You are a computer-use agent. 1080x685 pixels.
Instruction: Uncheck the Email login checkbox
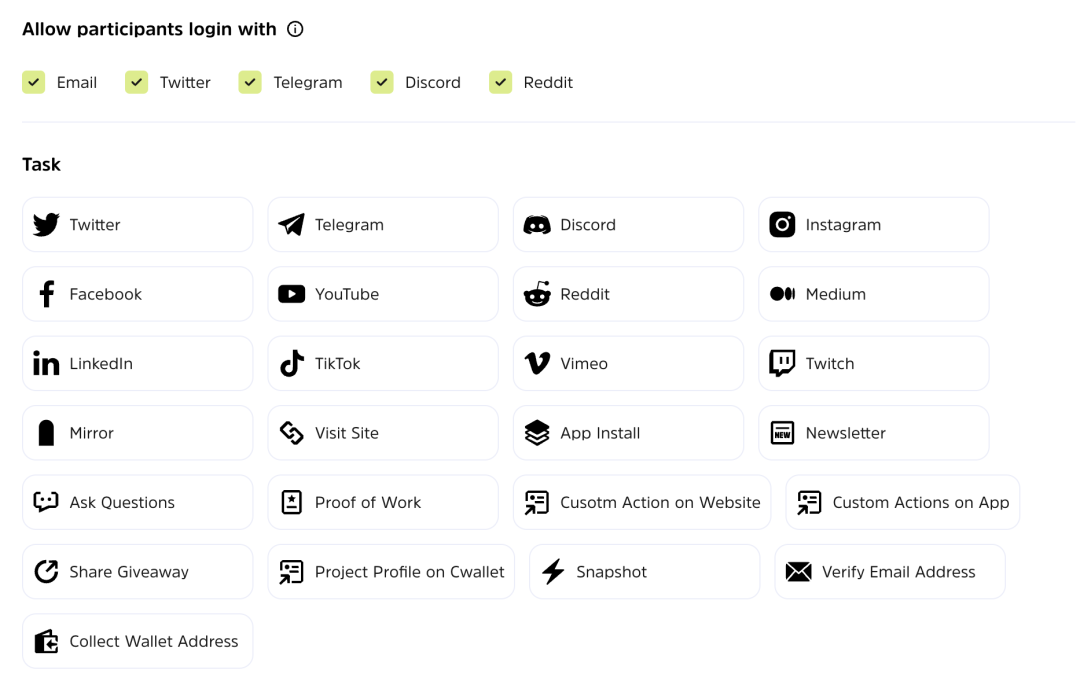pyautogui.click(x=34, y=82)
